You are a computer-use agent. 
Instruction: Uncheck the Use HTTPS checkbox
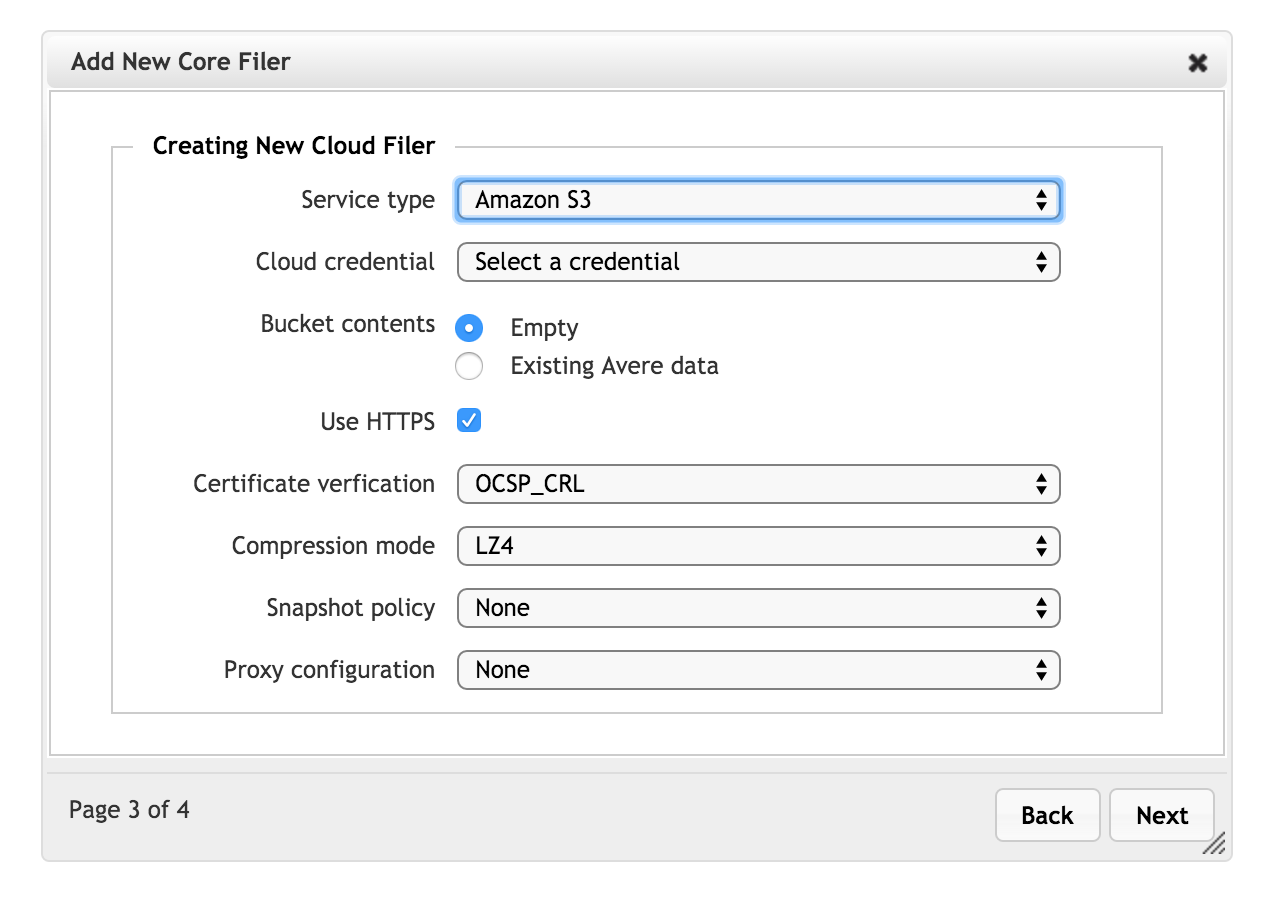coord(469,421)
